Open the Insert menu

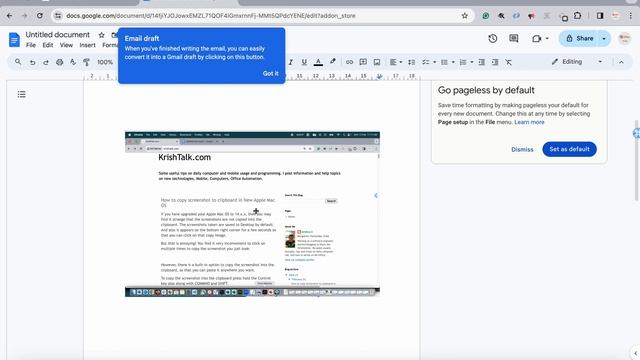click(87, 45)
